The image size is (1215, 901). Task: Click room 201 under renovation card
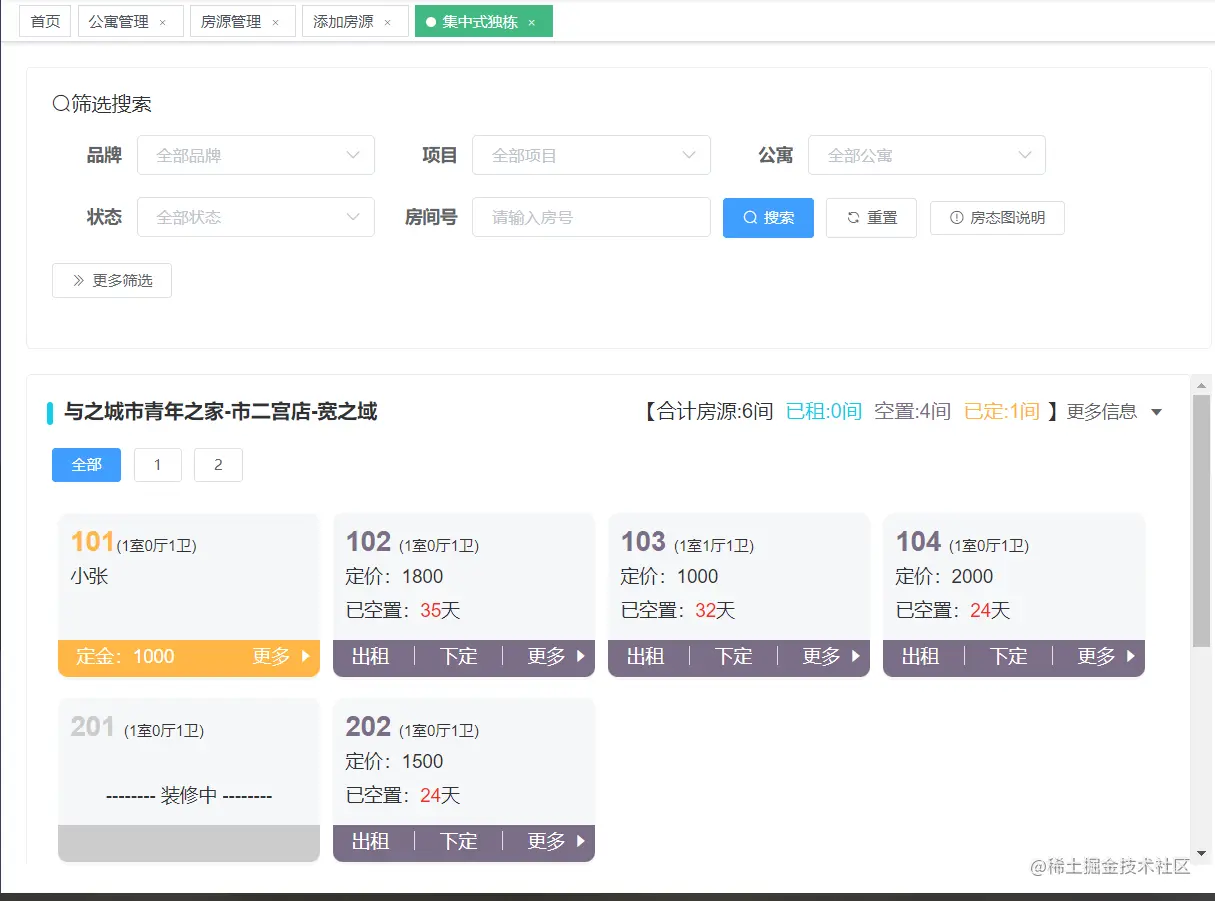pos(189,780)
